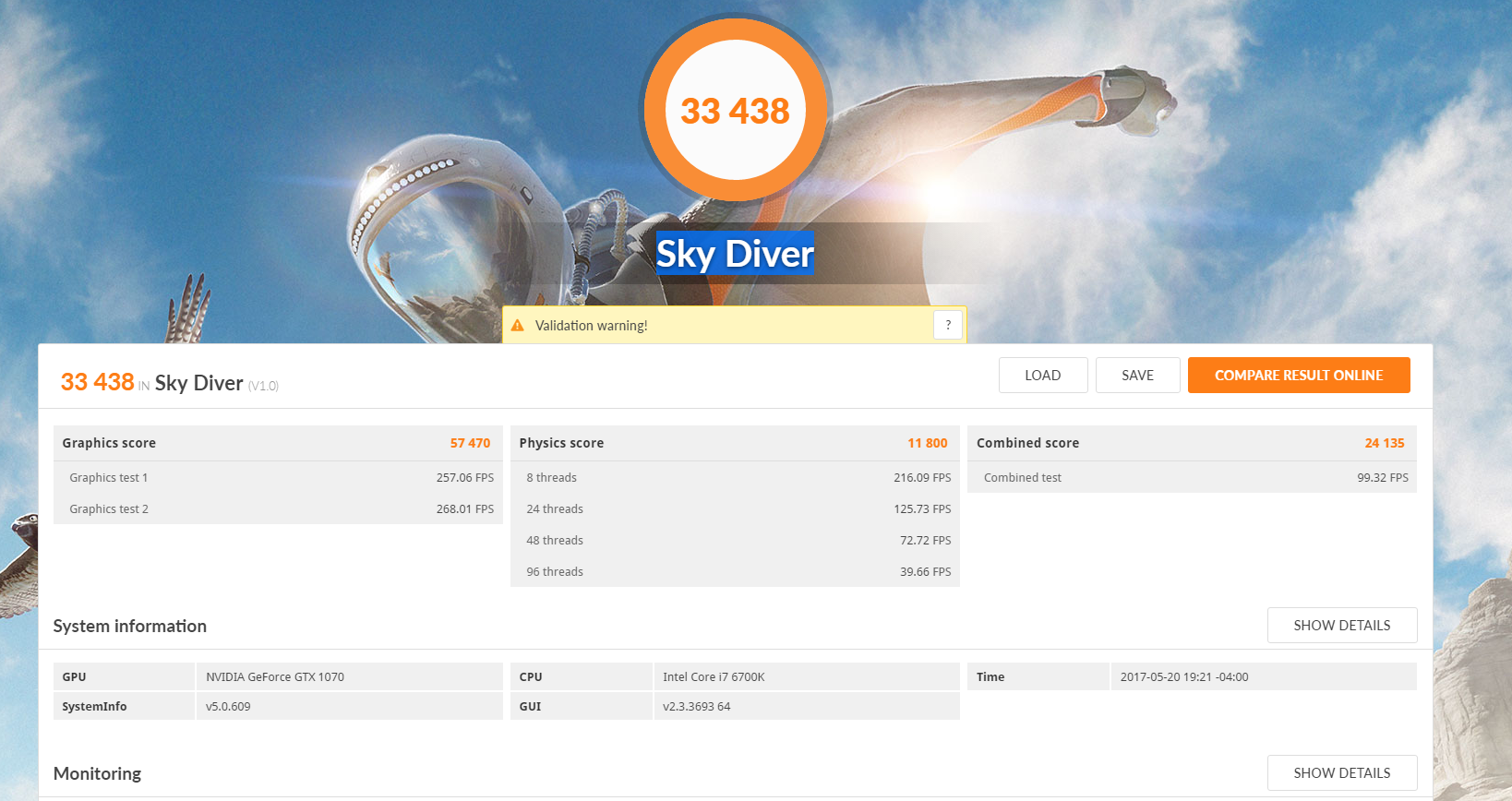Click the SystemInfo version v5.0.609
The image size is (1512, 801).
[x=228, y=707]
